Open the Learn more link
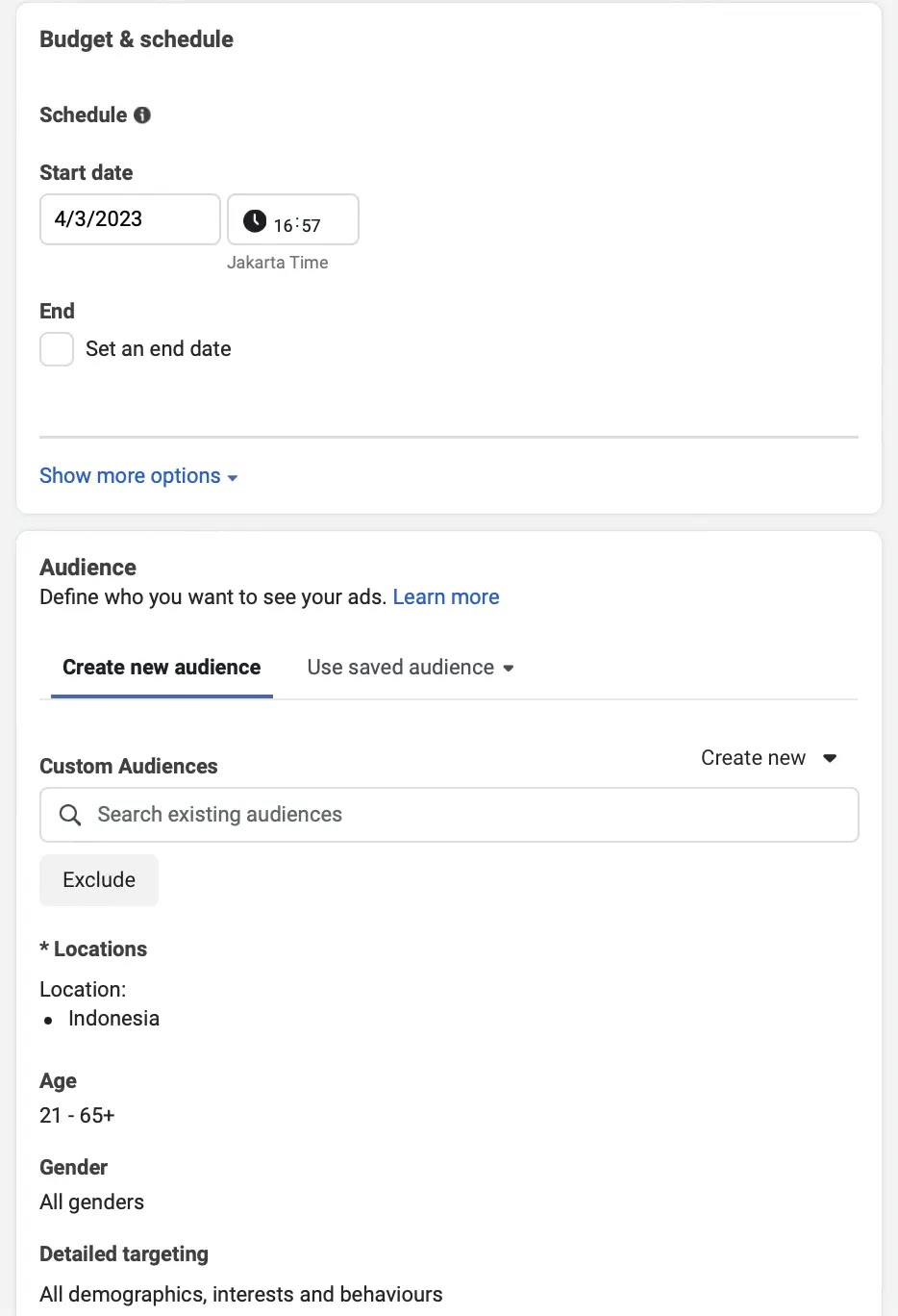Screen dimensions: 898x1316 pos(446,597)
